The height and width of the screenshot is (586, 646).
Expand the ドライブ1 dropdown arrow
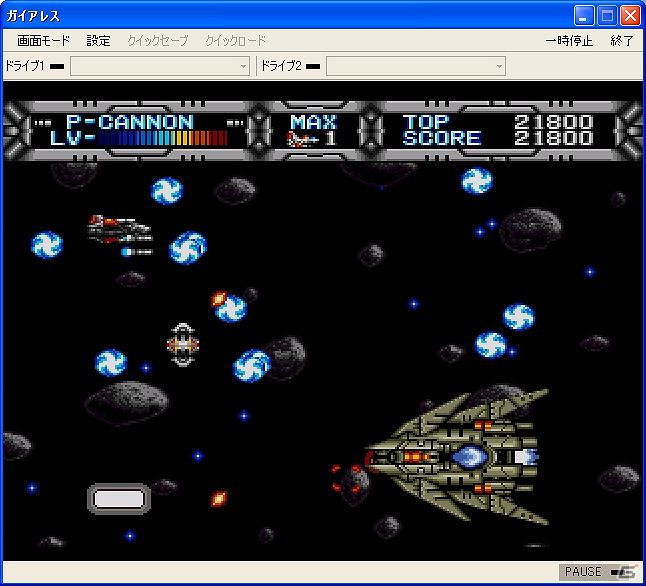pos(243,66)
